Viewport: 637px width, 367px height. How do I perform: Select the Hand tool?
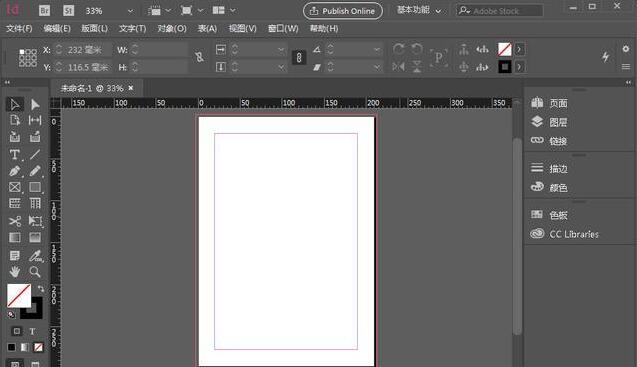pos(15,271)
